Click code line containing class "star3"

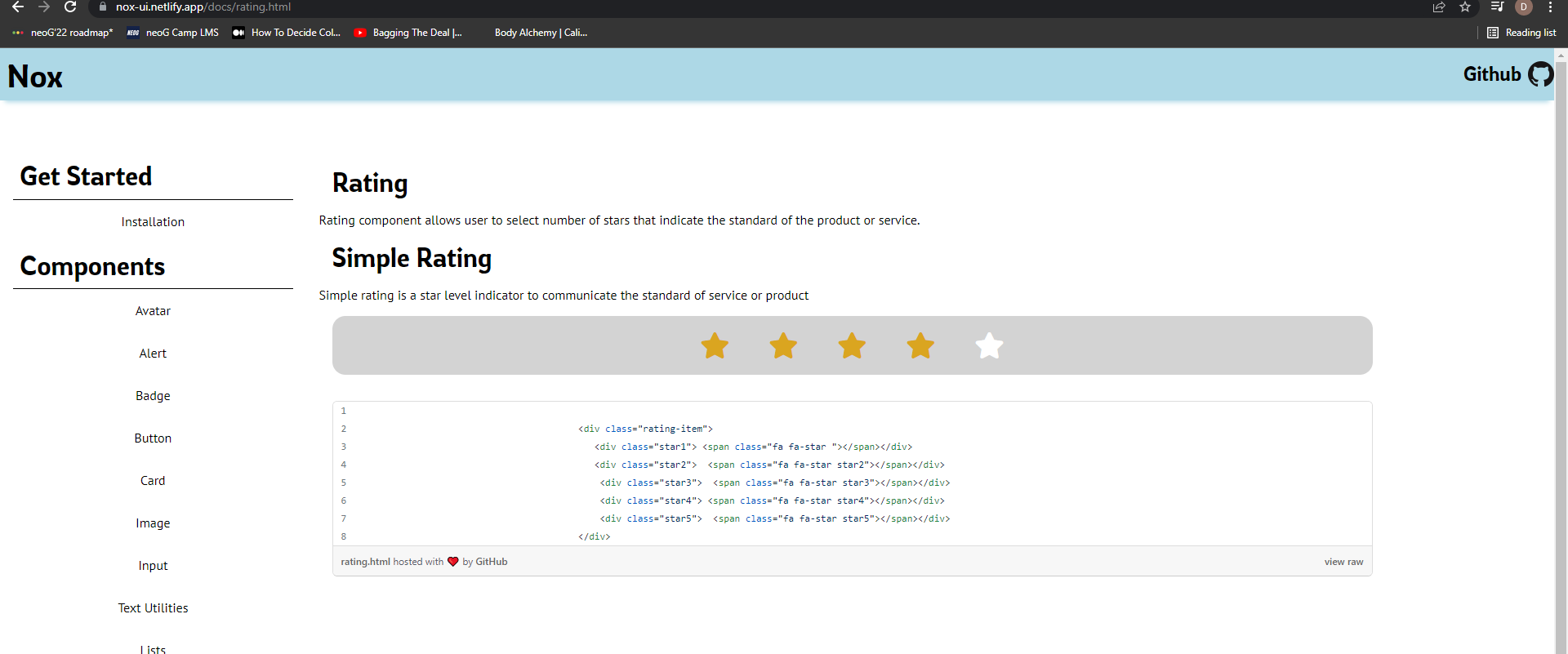[x=775, y=483]
